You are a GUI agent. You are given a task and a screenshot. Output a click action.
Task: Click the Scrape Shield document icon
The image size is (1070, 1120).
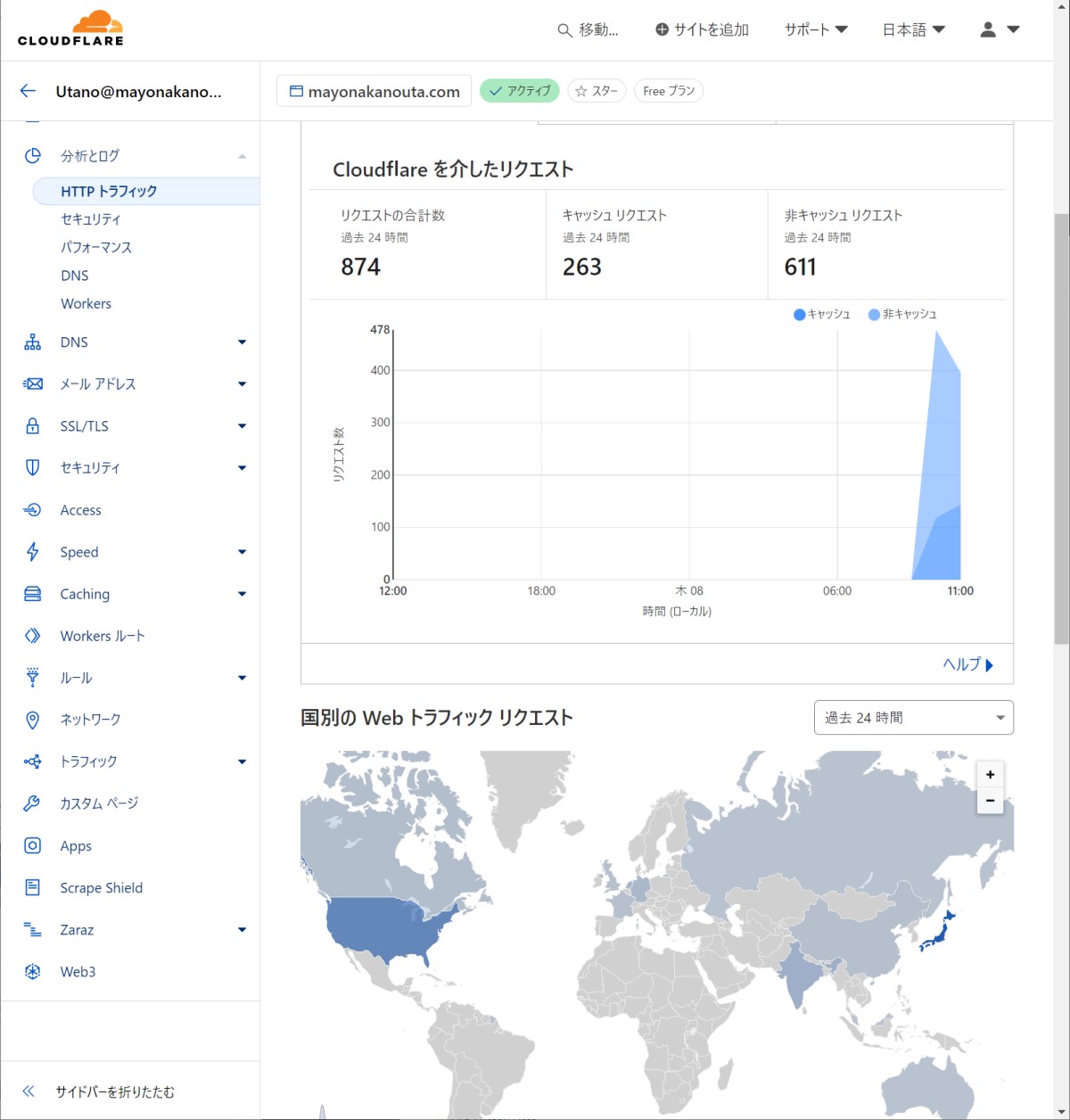tap(33, 887)
